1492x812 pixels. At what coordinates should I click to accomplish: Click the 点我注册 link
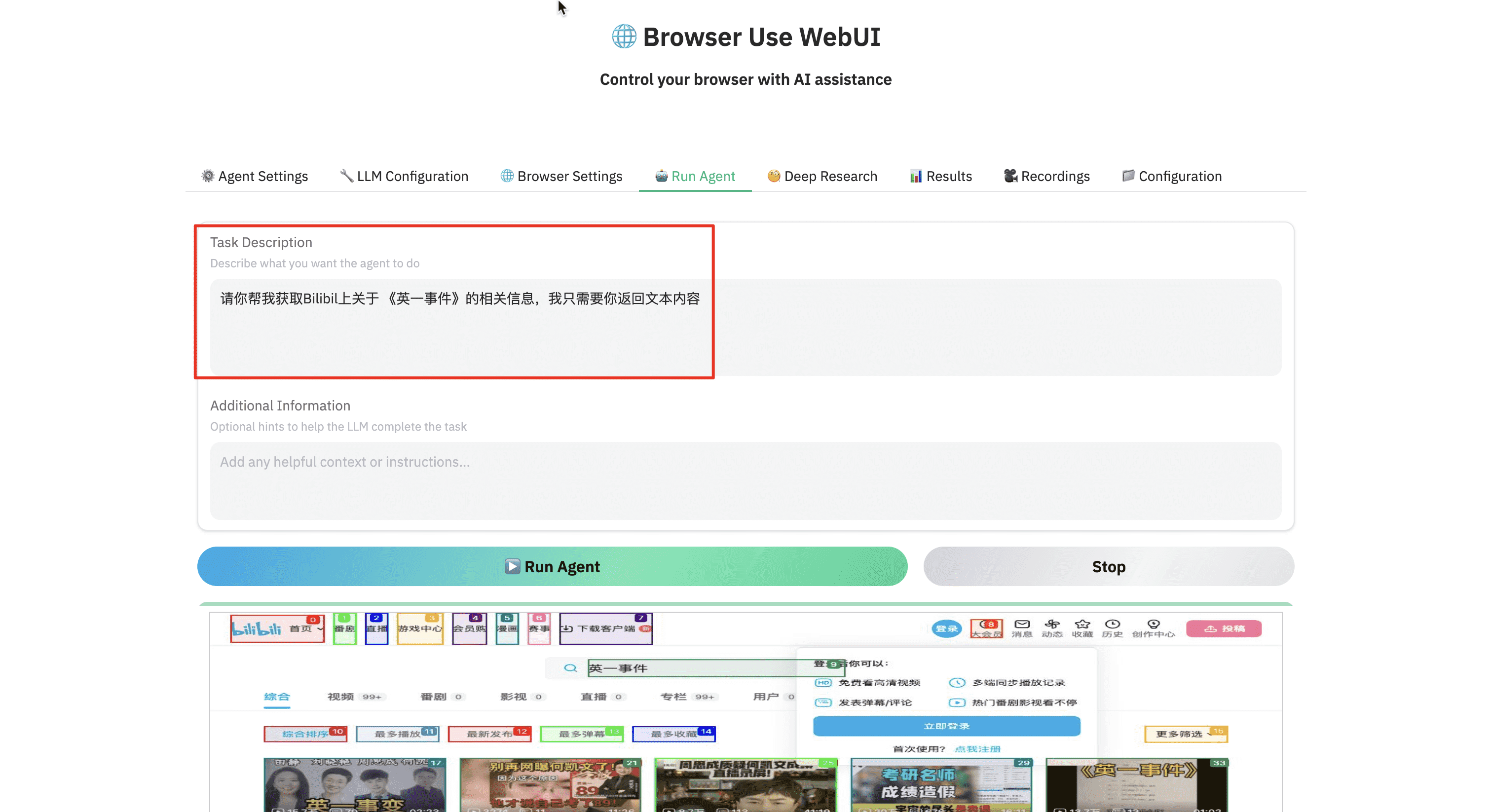click(x=977, y=749)
